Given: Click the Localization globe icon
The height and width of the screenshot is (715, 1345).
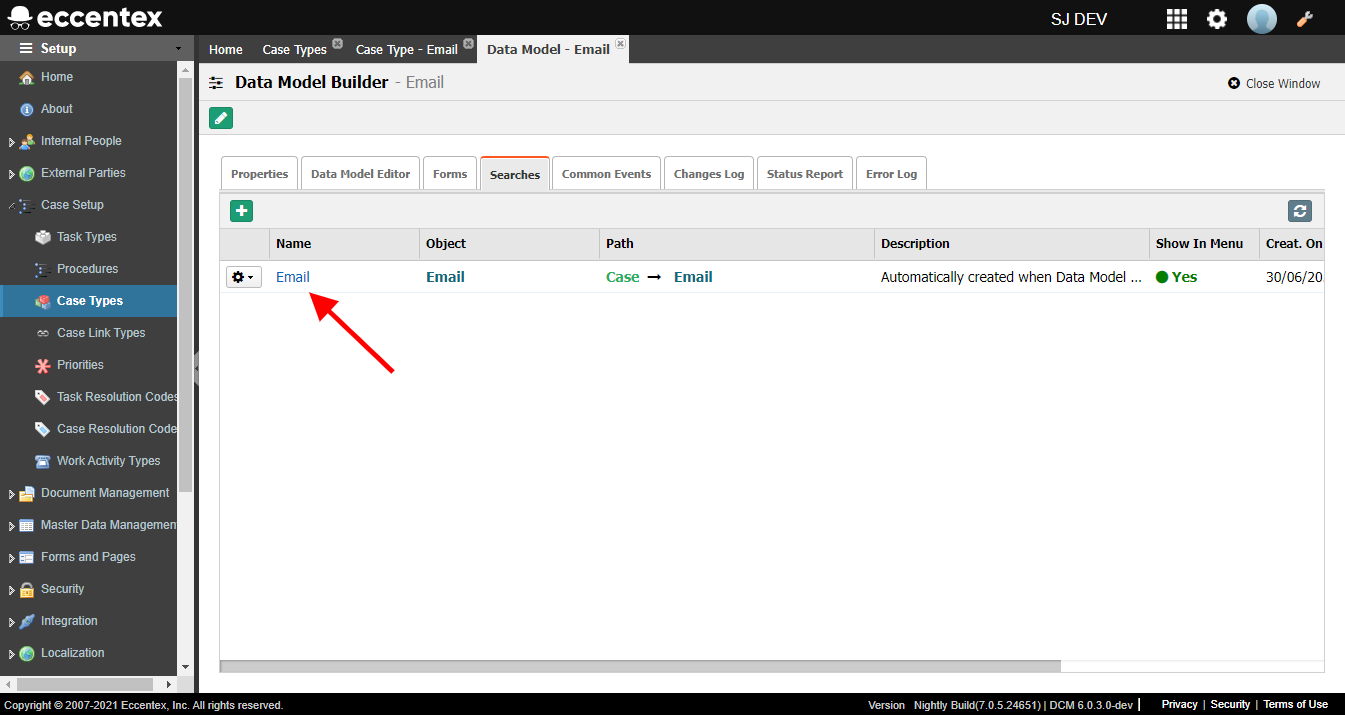Looking at the screenshot, I should pyautogui.click(x=27, y=653).
